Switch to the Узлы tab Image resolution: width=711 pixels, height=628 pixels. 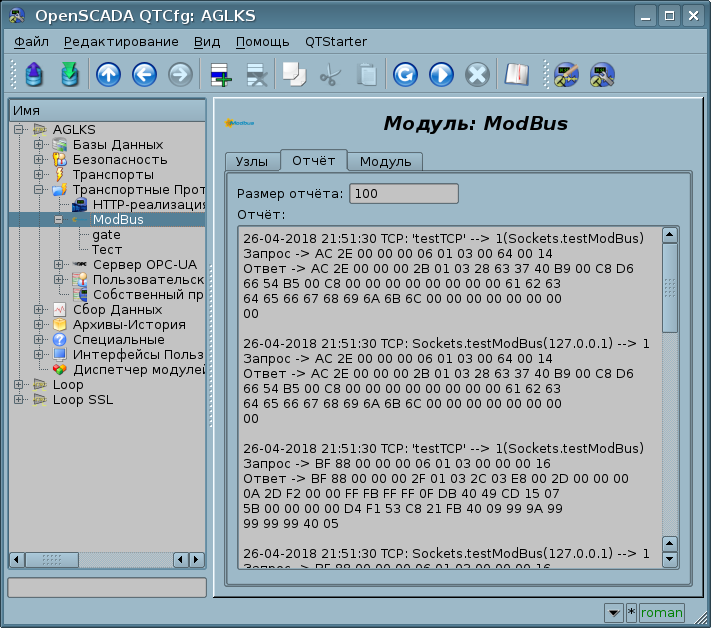click(x=250, y=162)
